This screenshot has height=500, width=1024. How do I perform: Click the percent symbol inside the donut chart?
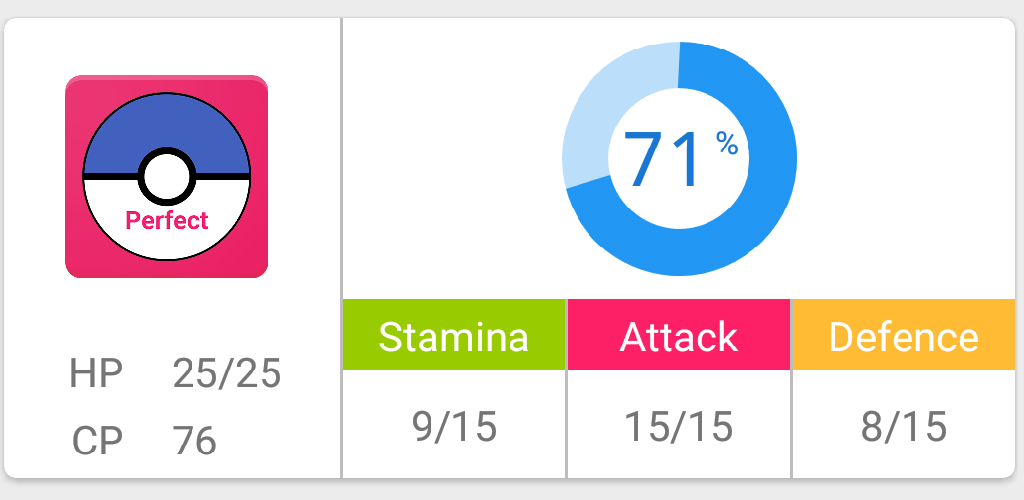tap(727, 142)
